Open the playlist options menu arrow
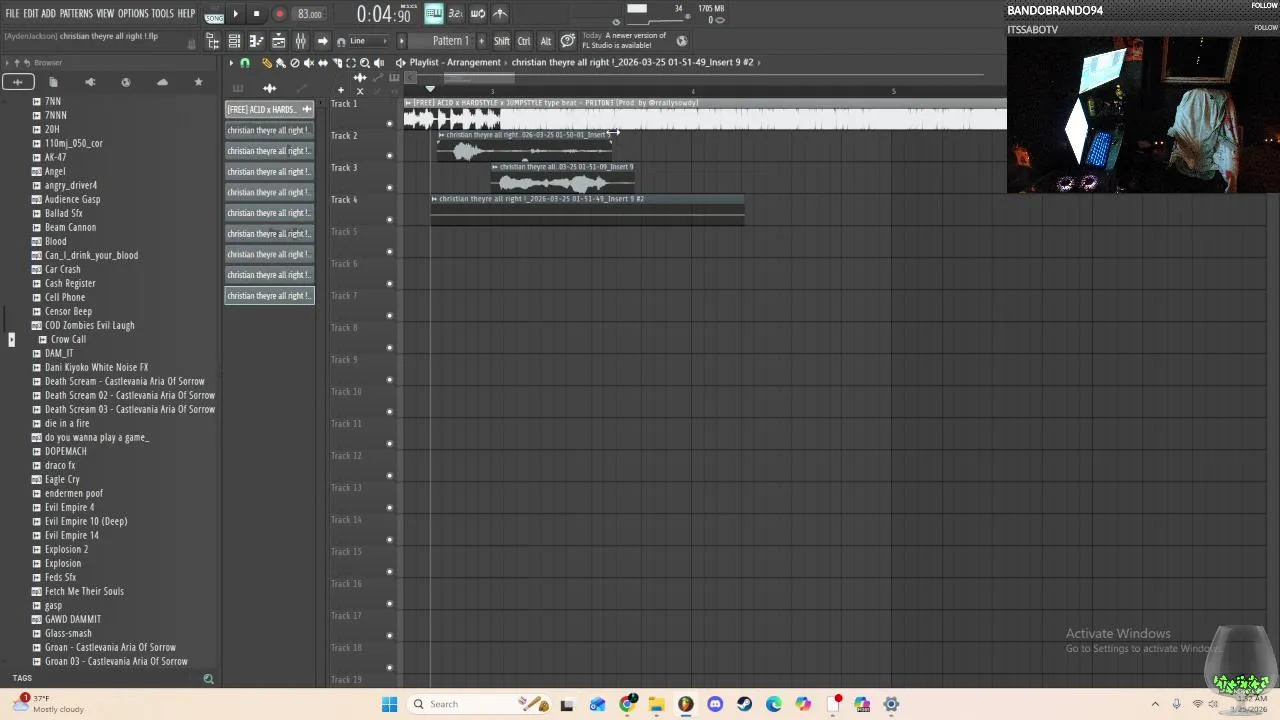Image resolution: width=1280 pixels, height=720 pixels. click(231, 63)
